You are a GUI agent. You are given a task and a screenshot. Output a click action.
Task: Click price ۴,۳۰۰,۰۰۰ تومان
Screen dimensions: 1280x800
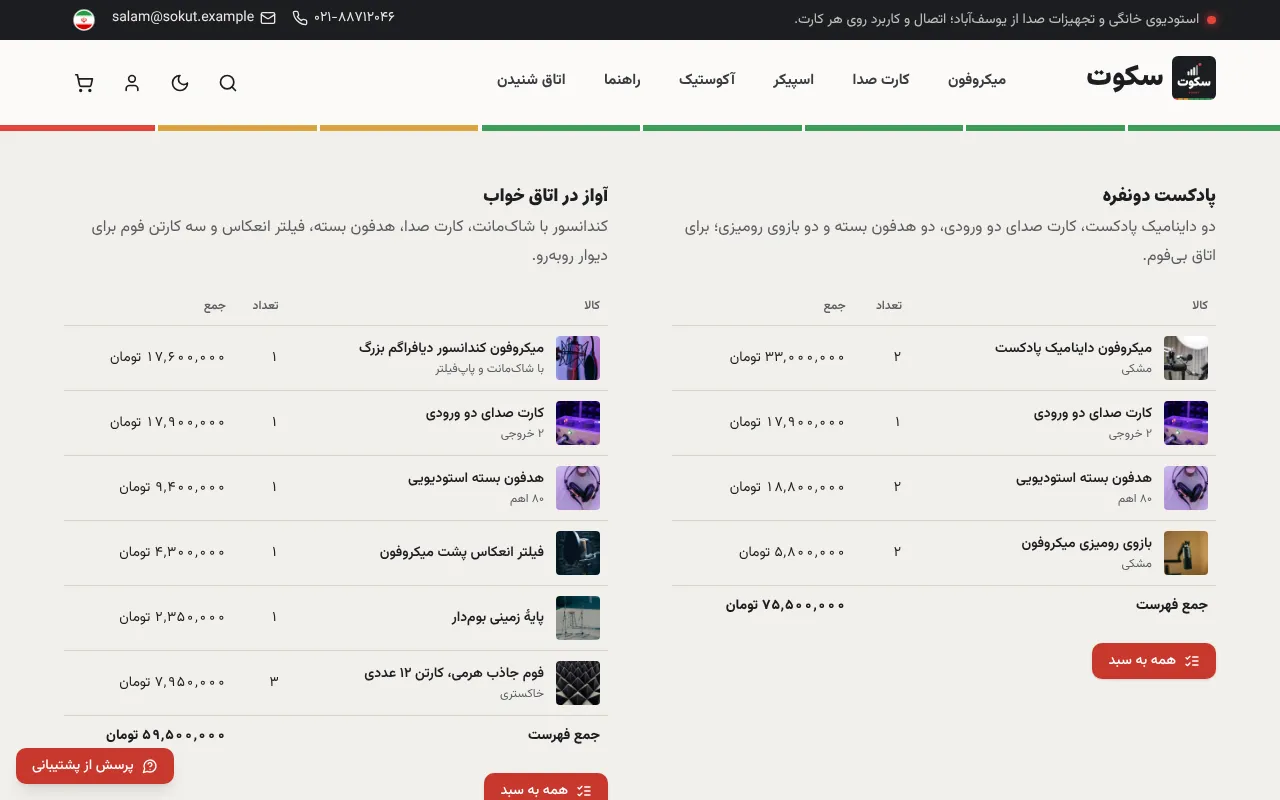pyautogui.click(x=172, y=552)
